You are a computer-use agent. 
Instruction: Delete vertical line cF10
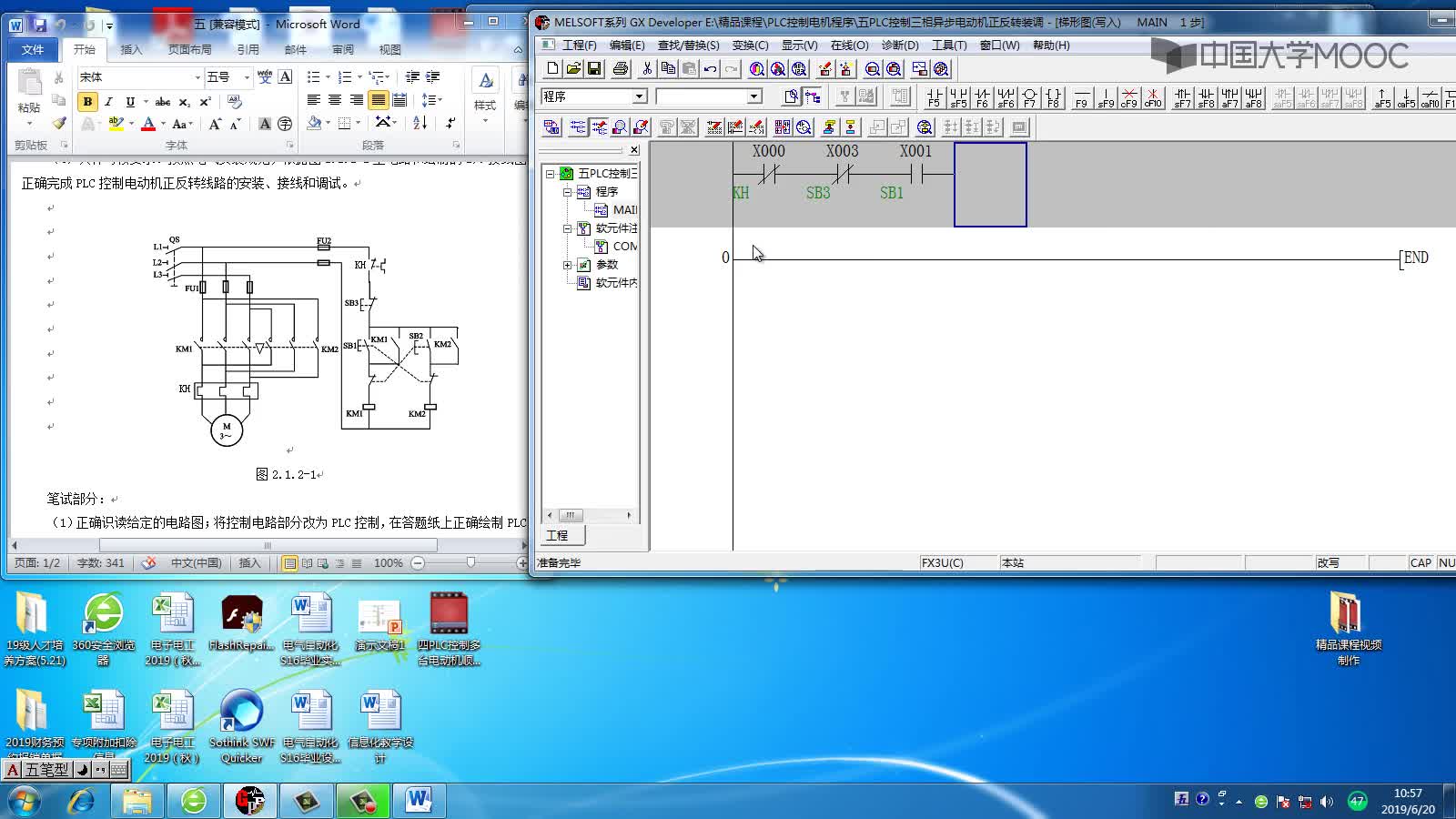[x=1153, y=96]
